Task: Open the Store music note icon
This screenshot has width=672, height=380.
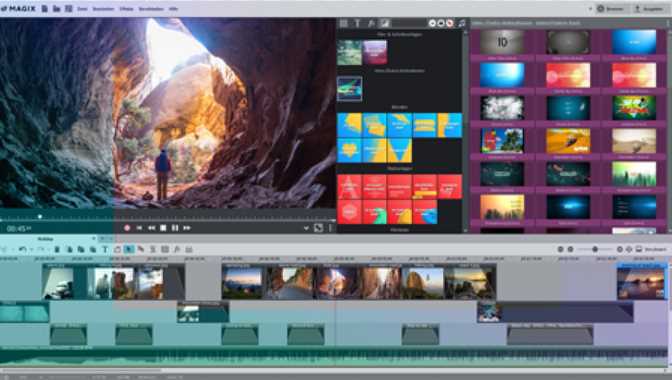Action: click(x=462, y=24)
